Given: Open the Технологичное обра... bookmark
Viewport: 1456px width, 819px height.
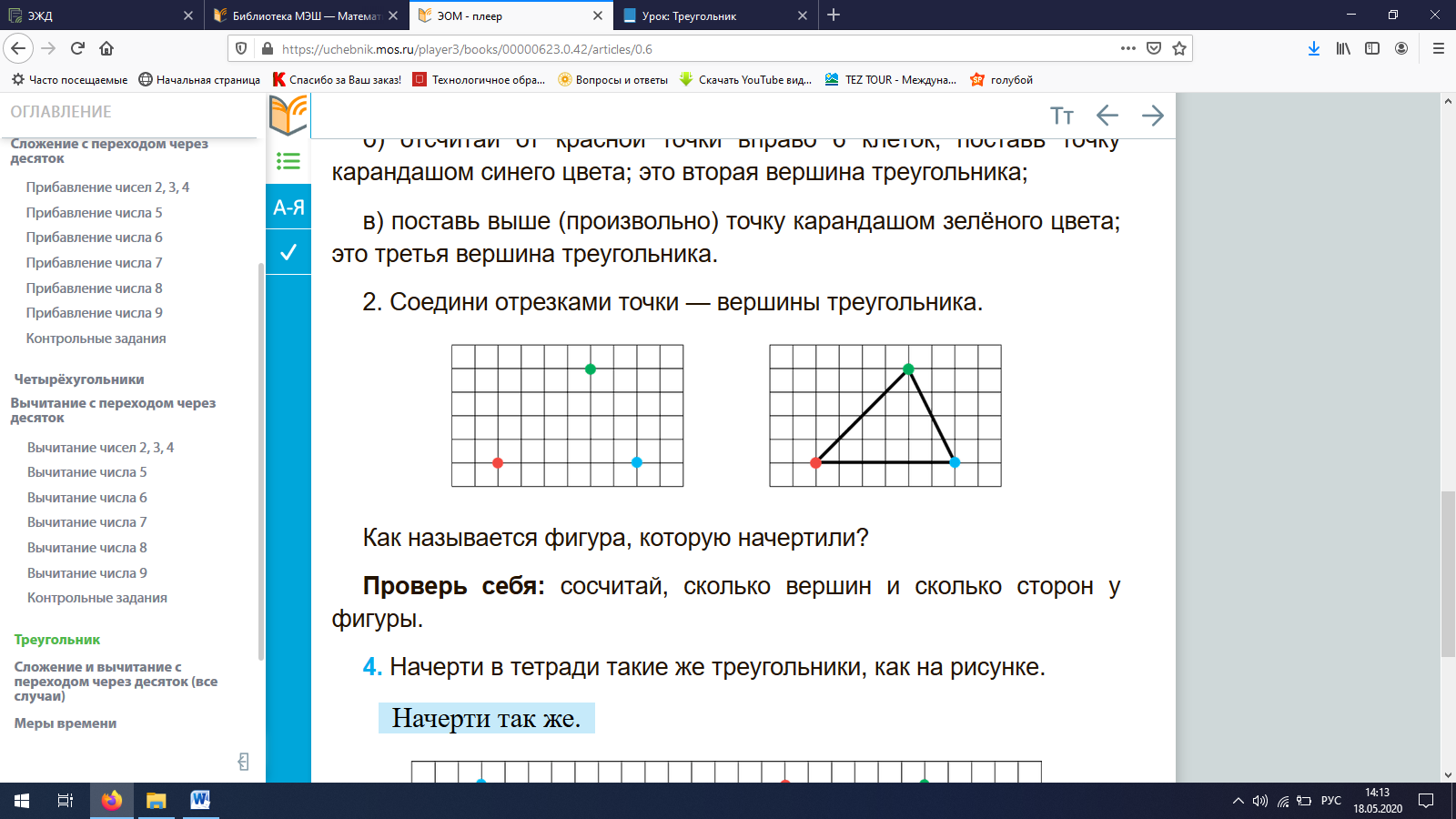Looking at the screenshot, I should click(x=480, y=80).
